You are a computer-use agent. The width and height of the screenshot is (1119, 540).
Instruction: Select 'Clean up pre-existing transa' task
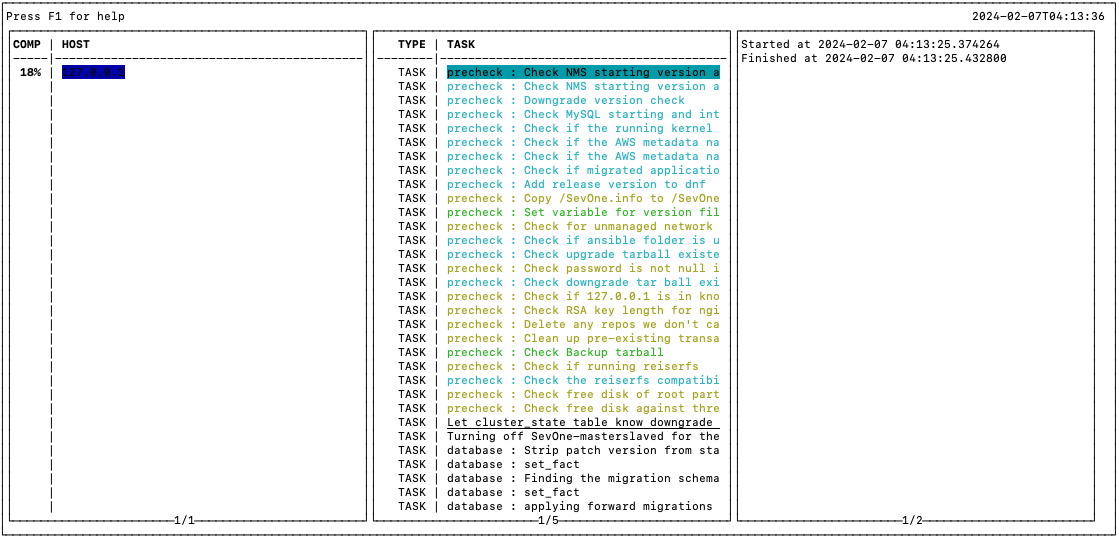click(583, 338)
